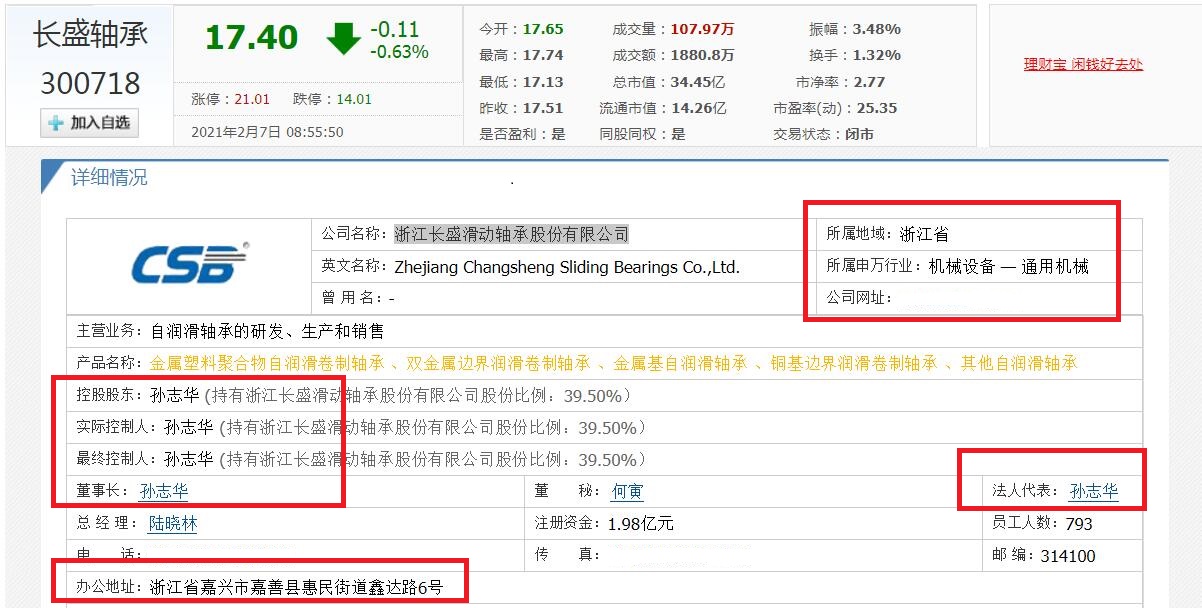Click 最低 value 17.13

pos(544,82)
